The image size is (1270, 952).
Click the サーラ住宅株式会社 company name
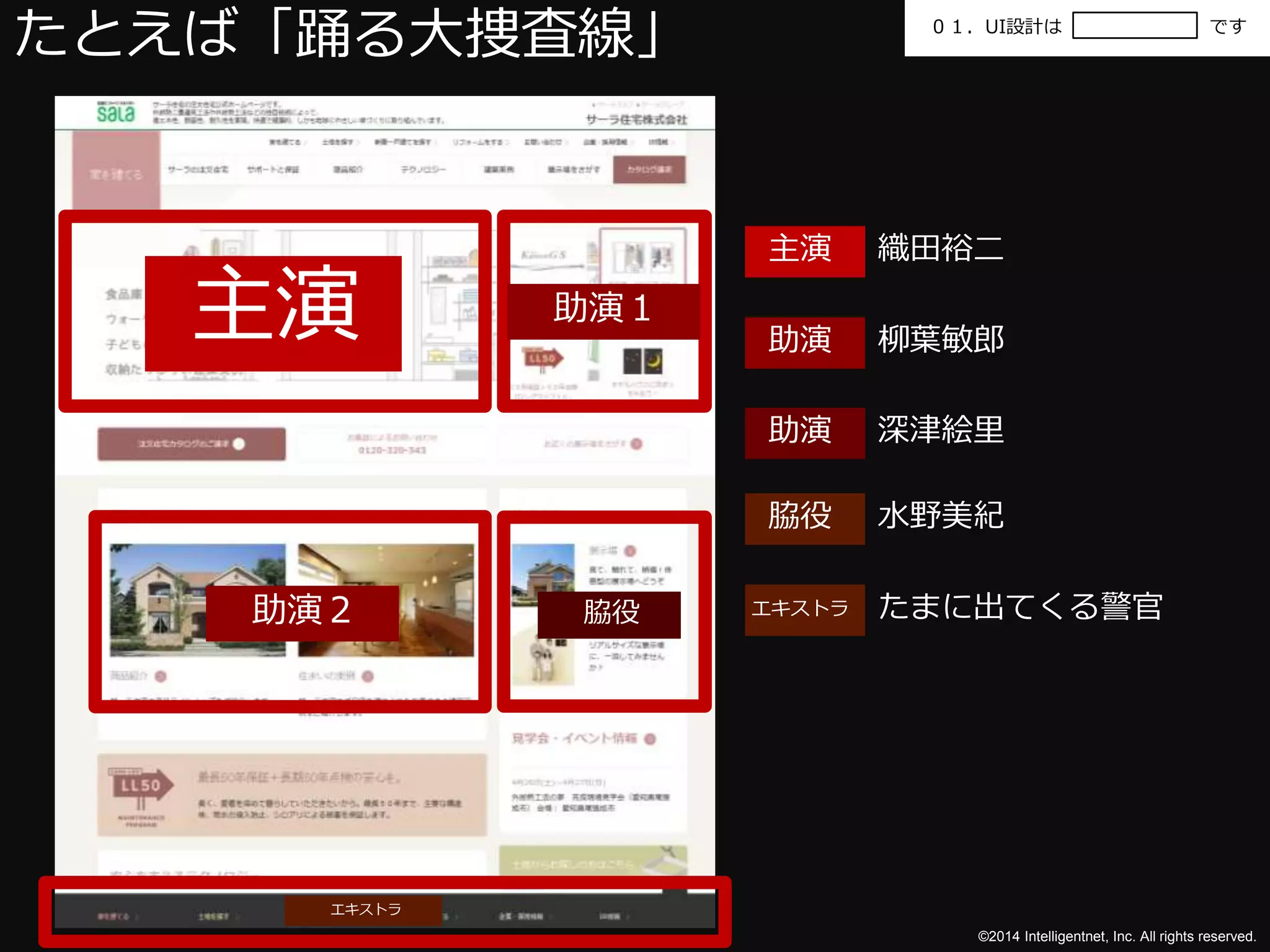tap(636, 120)
